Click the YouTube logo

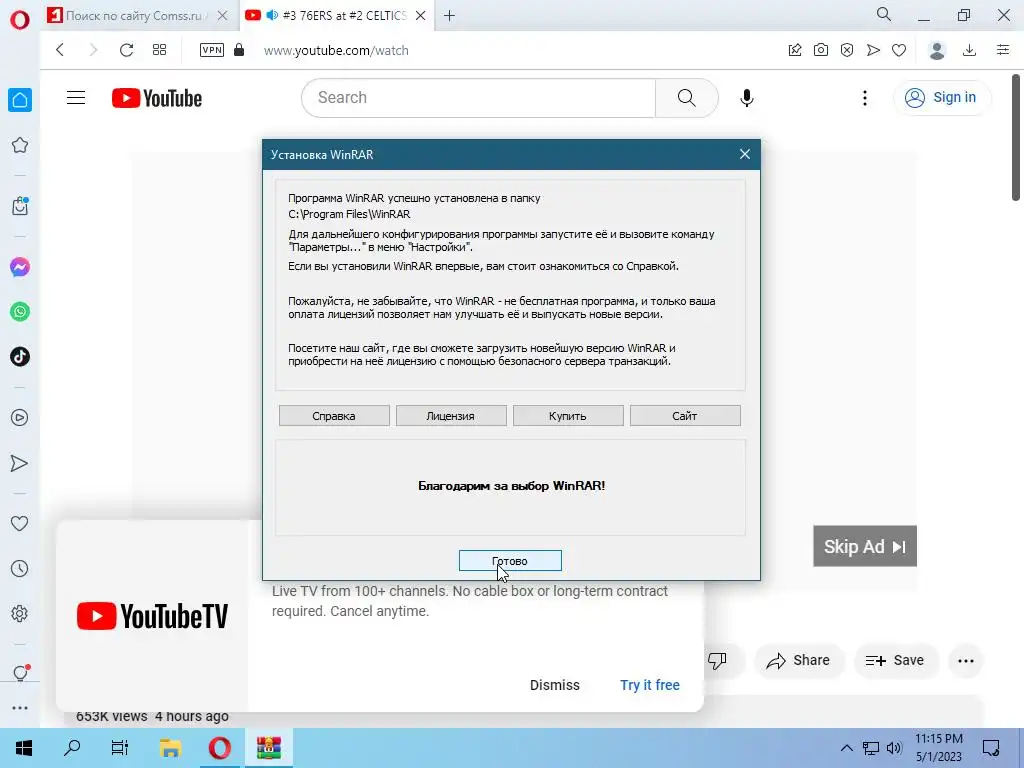(157, 98)
